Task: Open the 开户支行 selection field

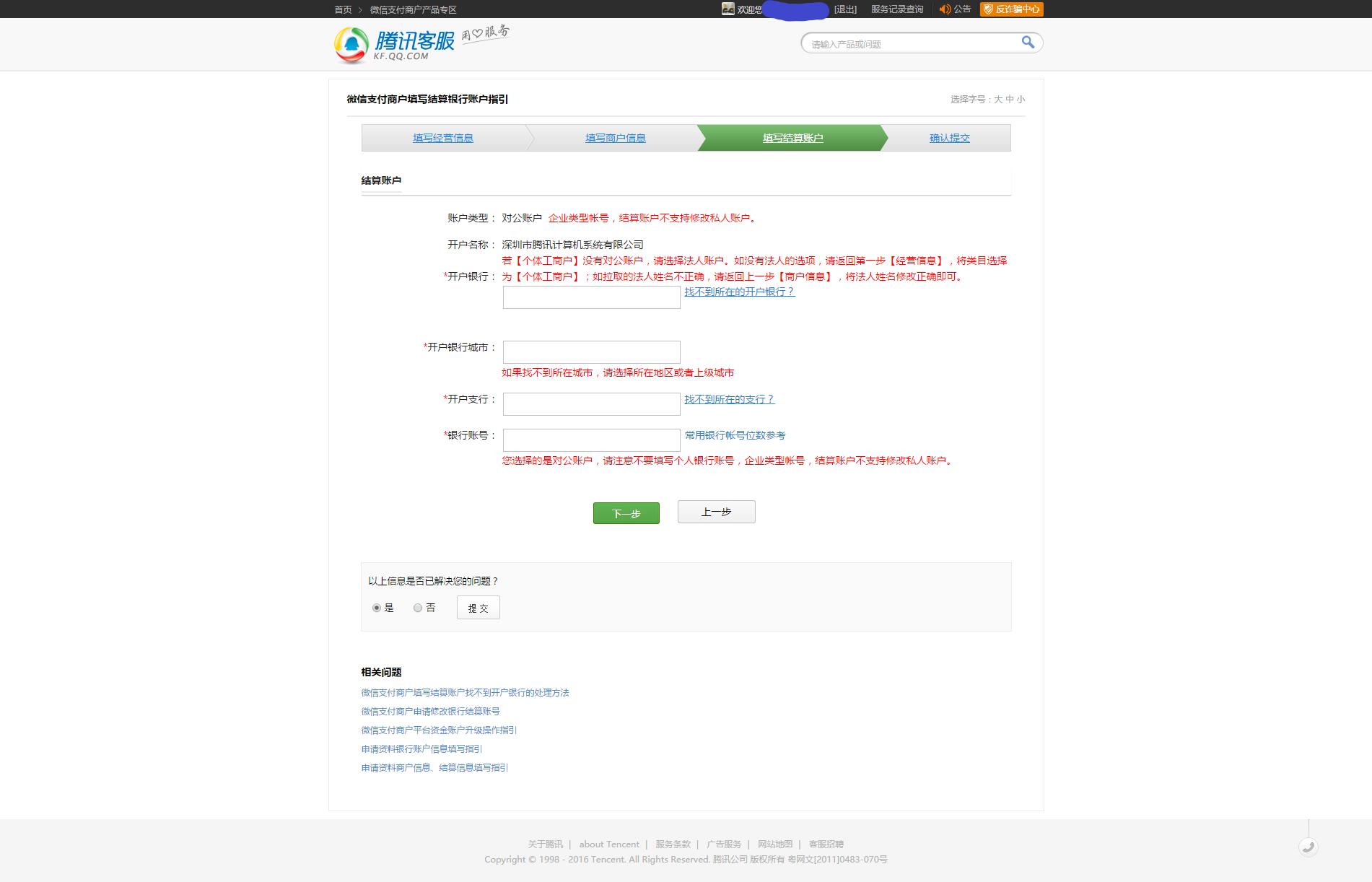Action: [x=590, y=403]
